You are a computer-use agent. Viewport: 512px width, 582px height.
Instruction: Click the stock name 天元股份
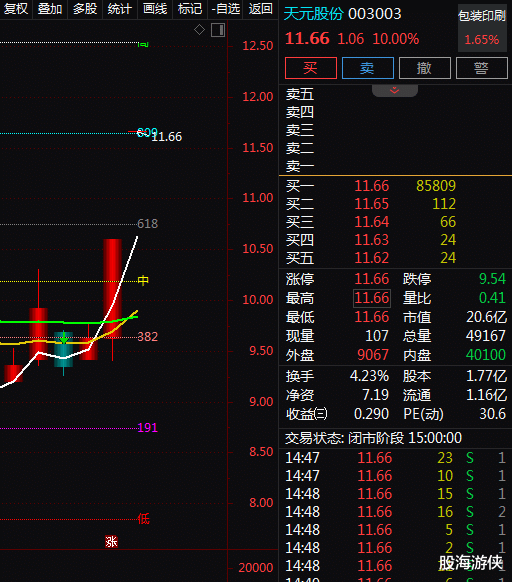point(314,14)
